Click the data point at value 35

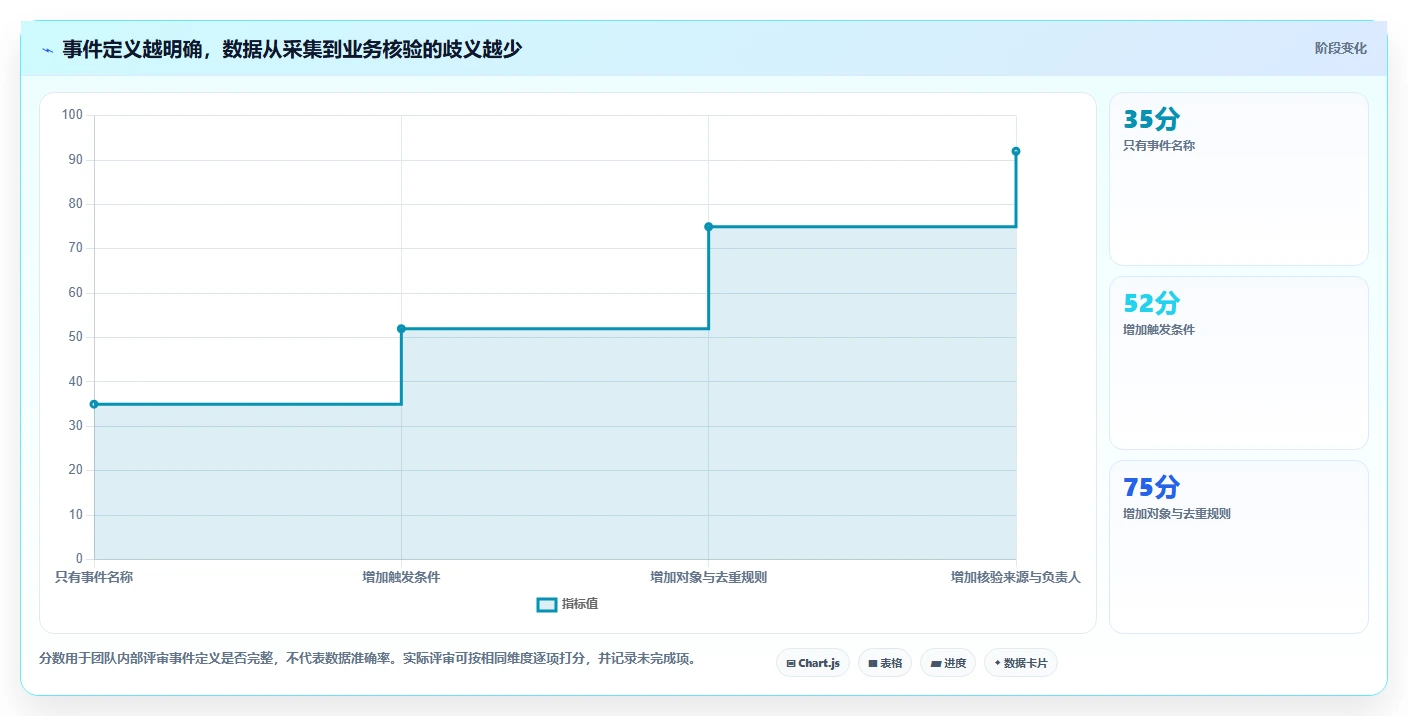(x=94, y=404)
